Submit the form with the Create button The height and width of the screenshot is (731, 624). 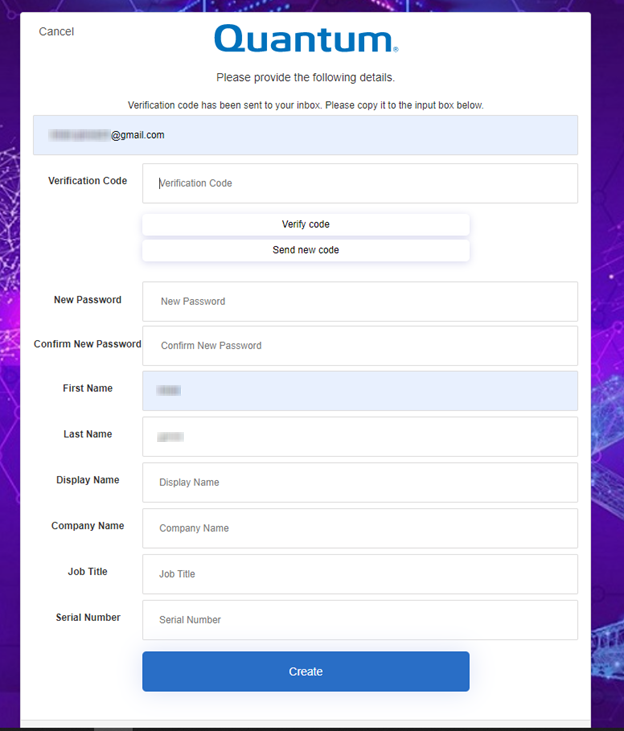305,672
